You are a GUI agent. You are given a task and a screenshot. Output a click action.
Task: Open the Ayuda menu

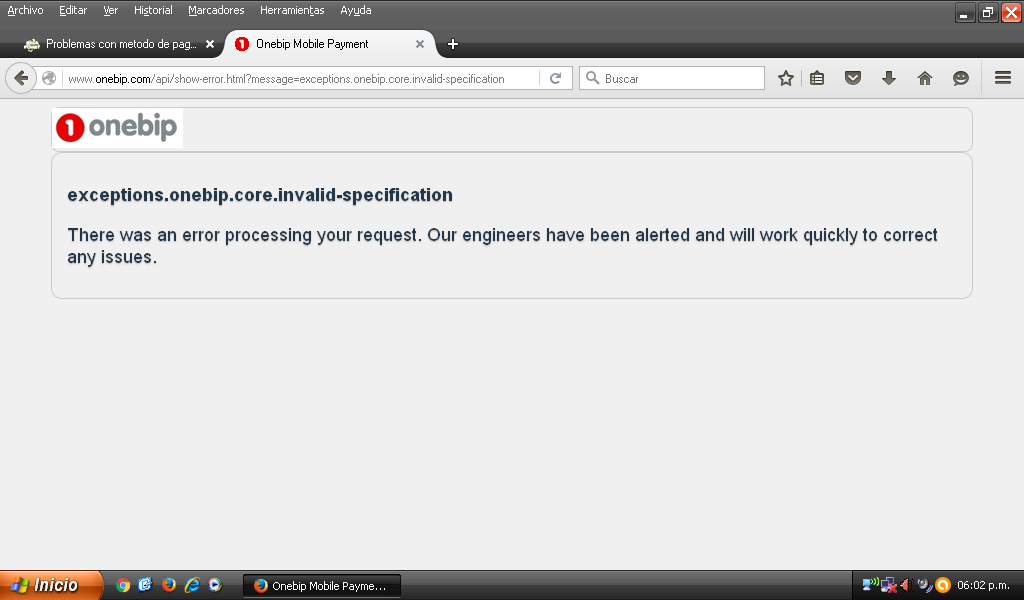[356, 10]
